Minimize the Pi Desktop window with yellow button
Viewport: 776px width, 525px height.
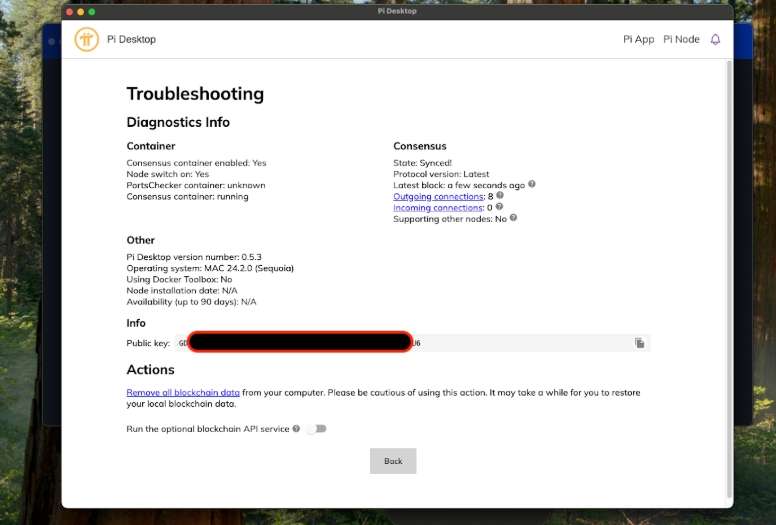80,11
